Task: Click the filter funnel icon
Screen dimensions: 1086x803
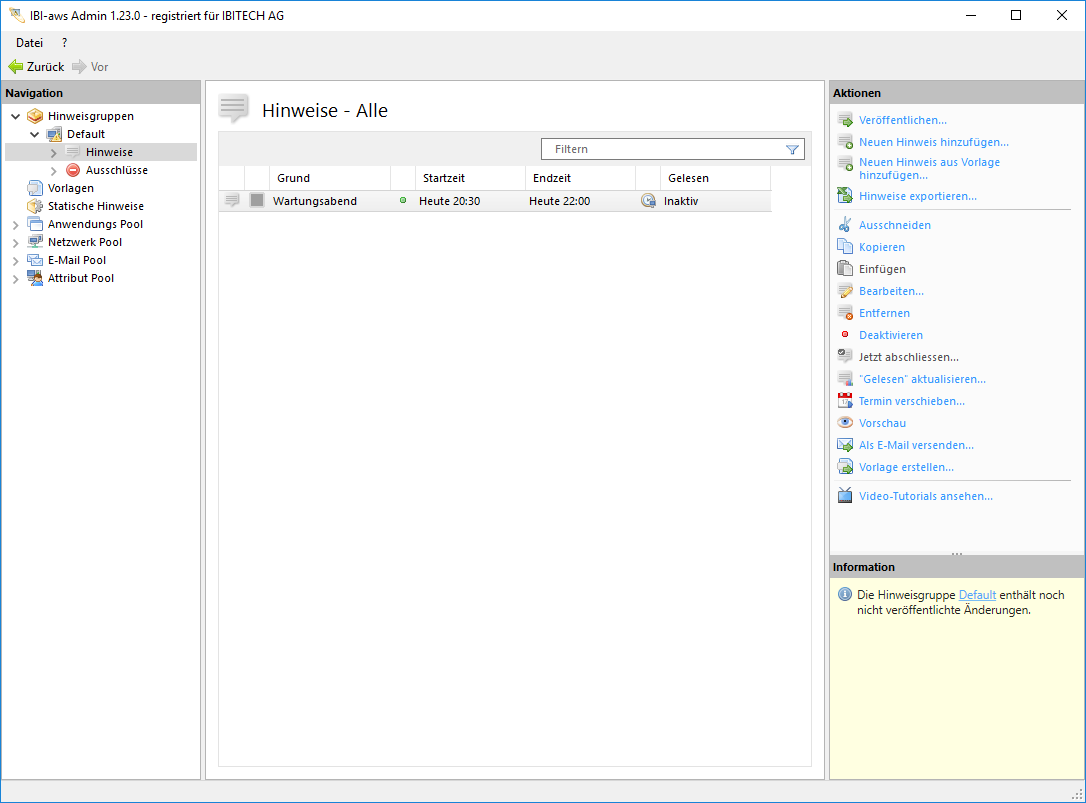Action: [x=792, y=150]
